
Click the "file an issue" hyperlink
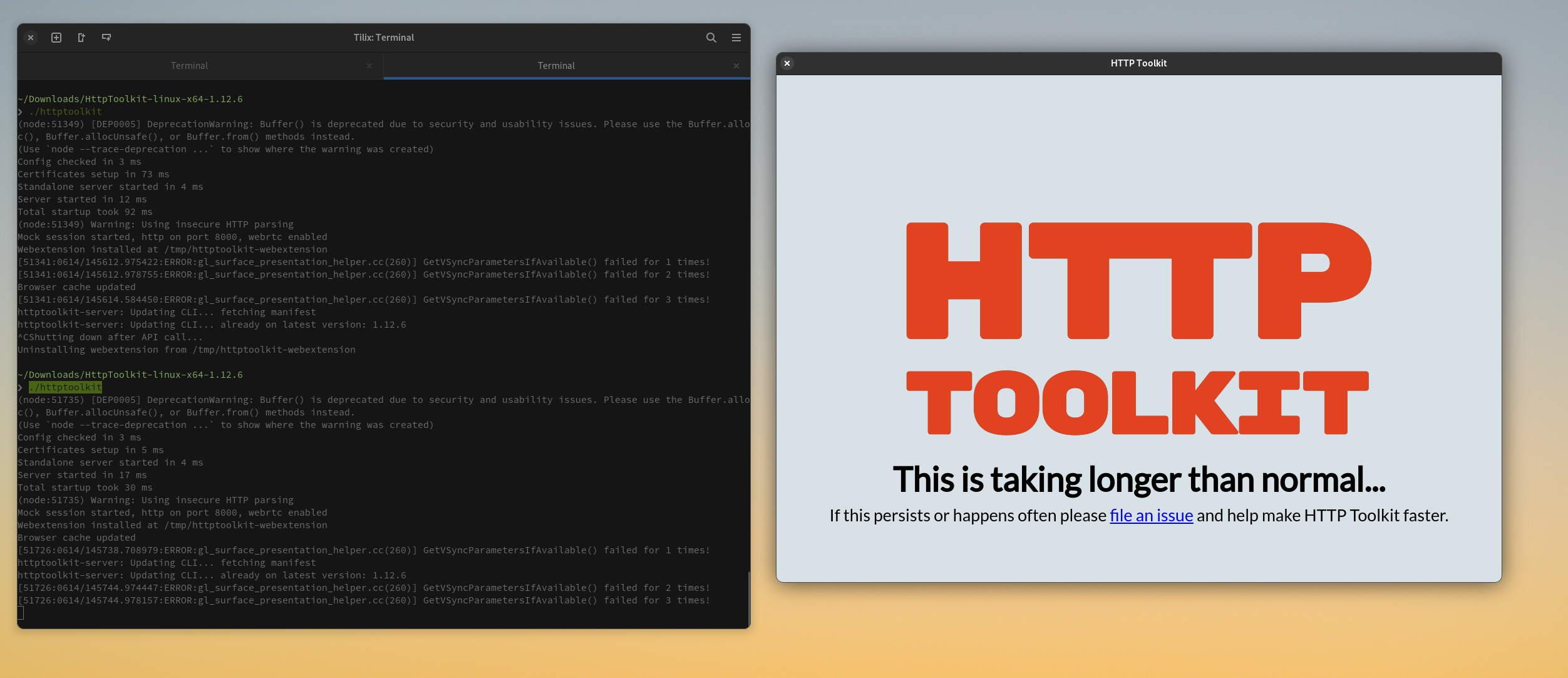1151,515
